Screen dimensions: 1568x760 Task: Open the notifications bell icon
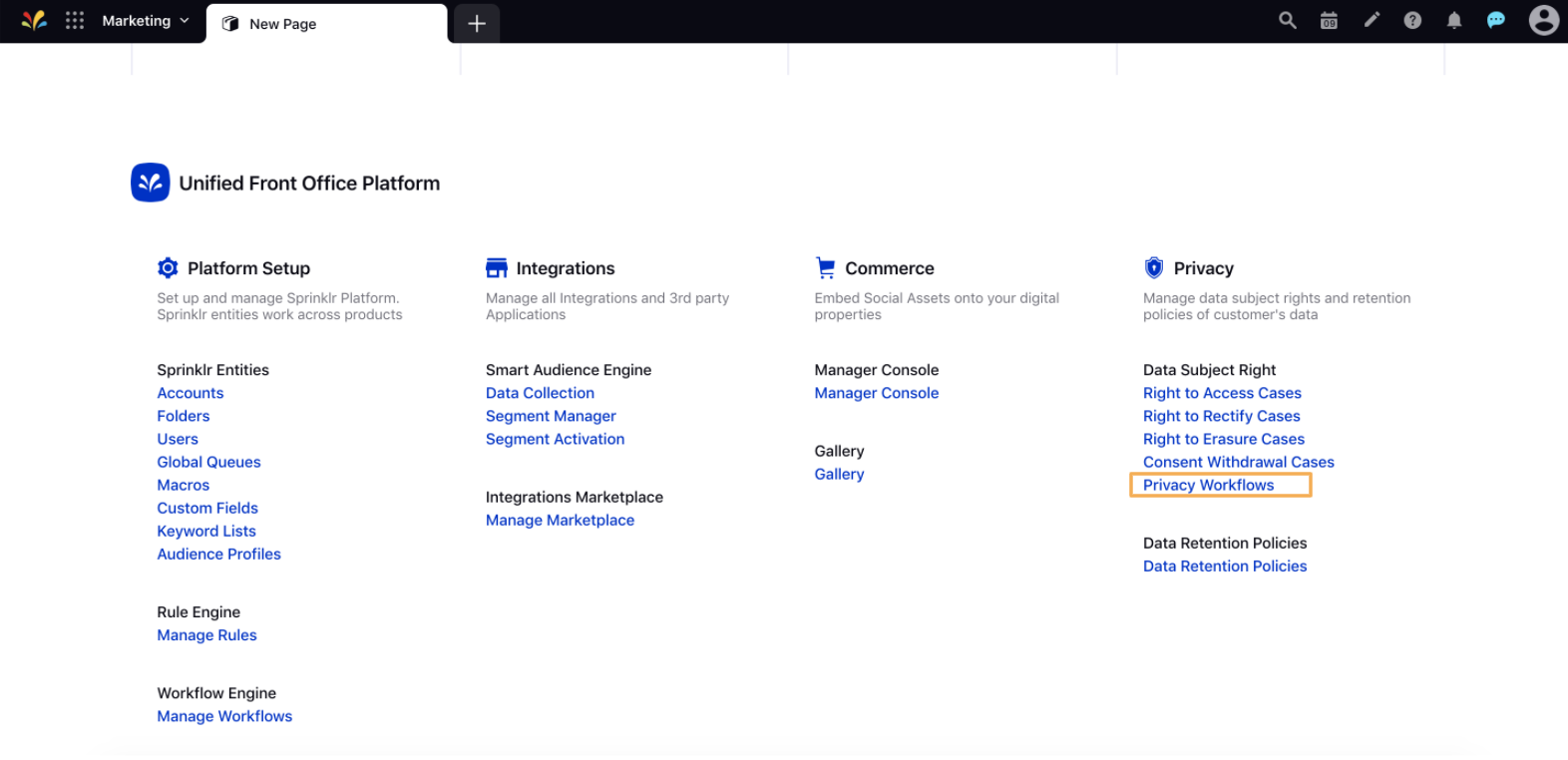pos(1454,20)
